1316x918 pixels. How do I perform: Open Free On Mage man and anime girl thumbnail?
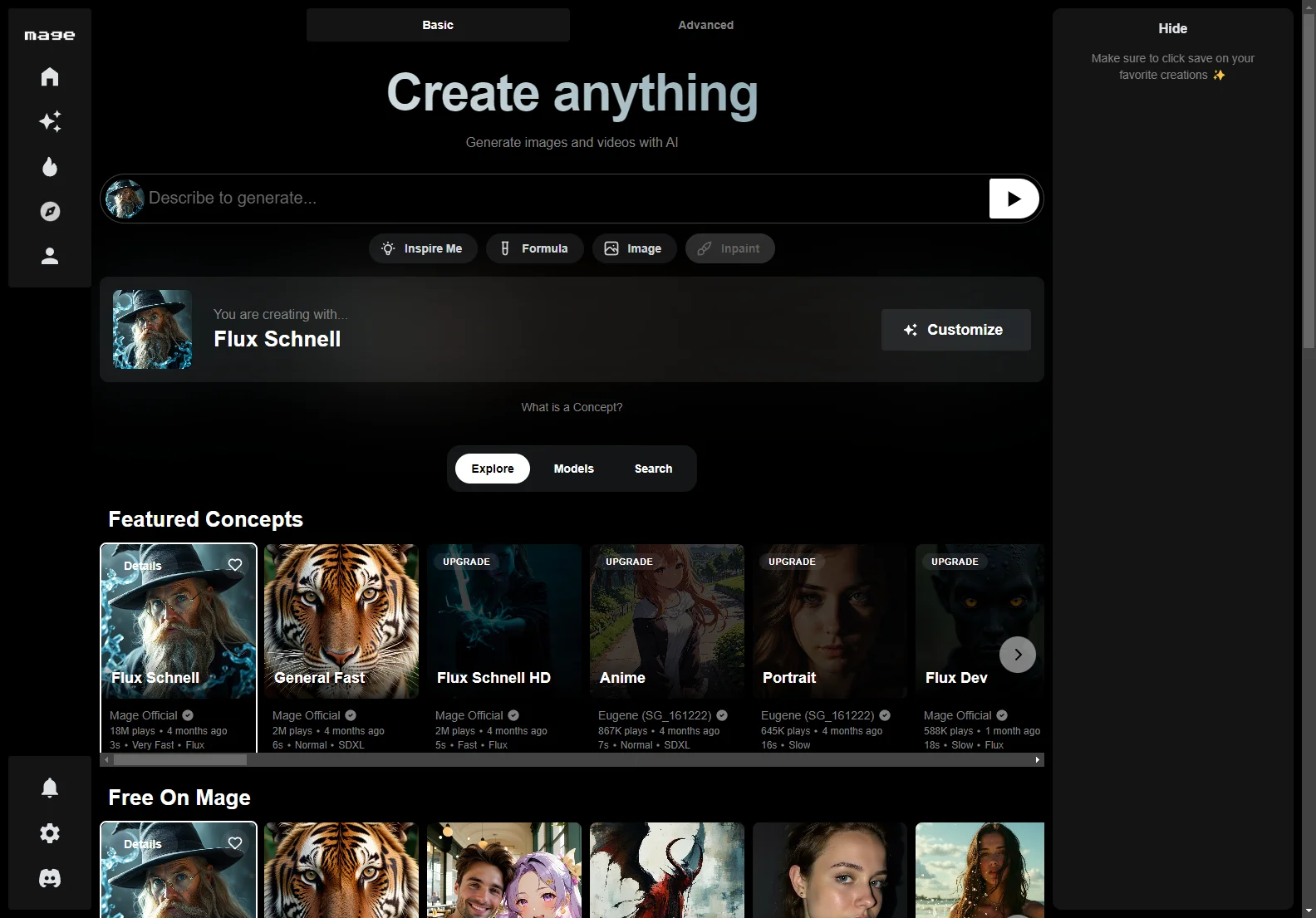[504, 870]
